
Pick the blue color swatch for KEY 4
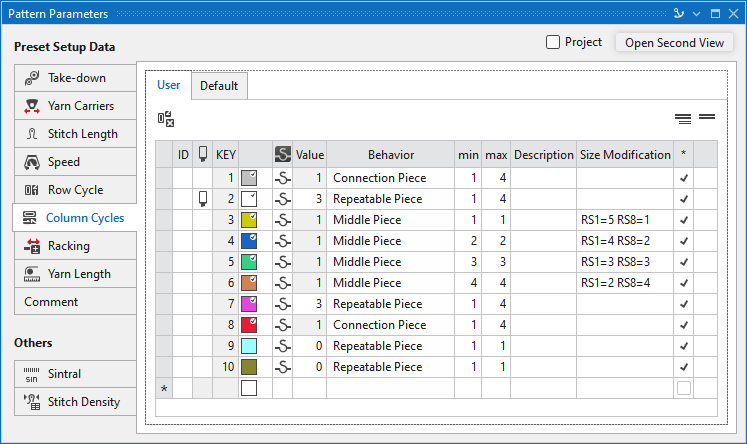[x=249, y=241]
